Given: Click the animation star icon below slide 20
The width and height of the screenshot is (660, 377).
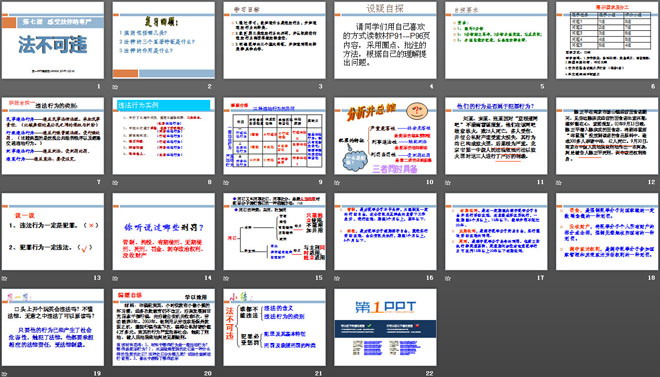Looking at the screenshot, I should point(115,374).
